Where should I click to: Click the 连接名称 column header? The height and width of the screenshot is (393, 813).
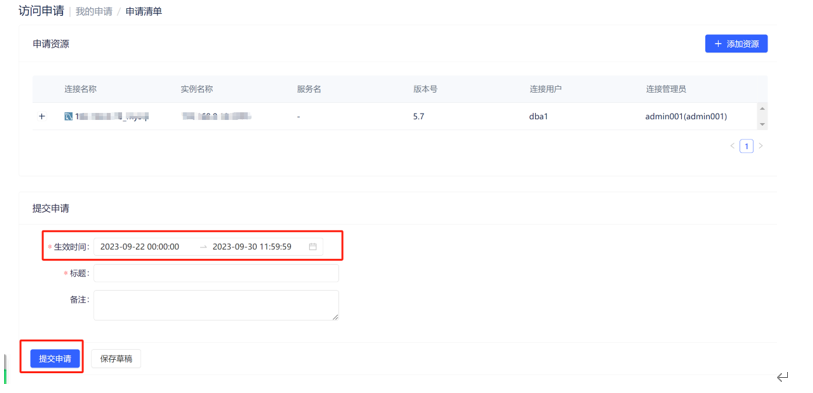80,89
